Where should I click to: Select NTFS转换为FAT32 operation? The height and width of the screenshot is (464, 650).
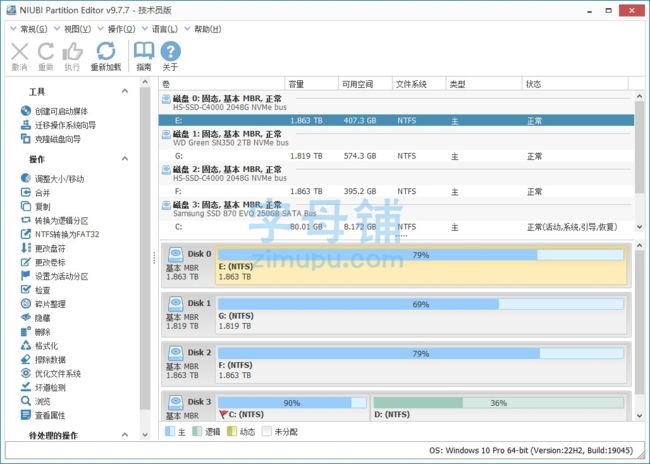pyautogui.click(x=60, y=234)
